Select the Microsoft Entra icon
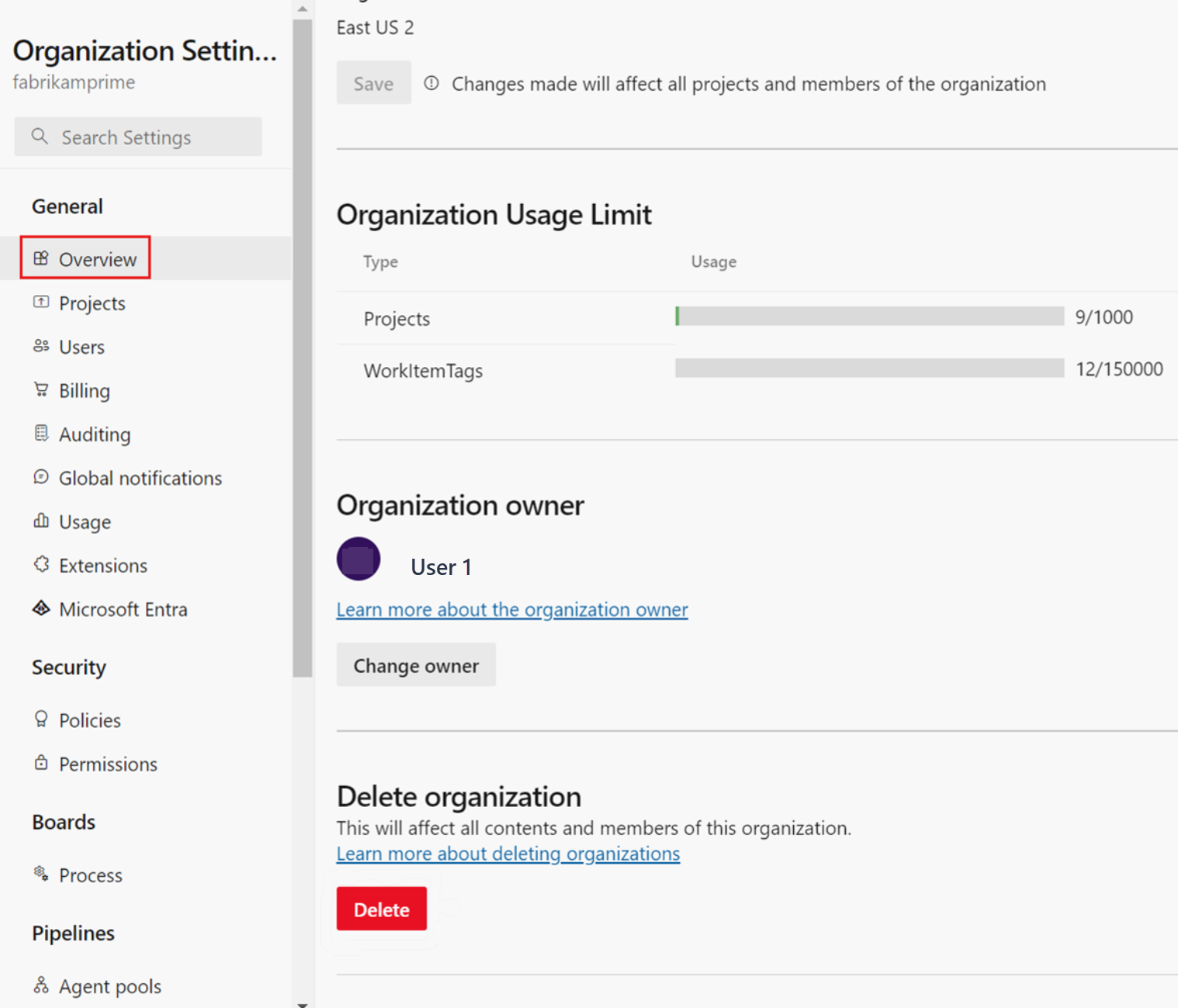This screenshot has width=1178, height=1008. tap(41, 608)
